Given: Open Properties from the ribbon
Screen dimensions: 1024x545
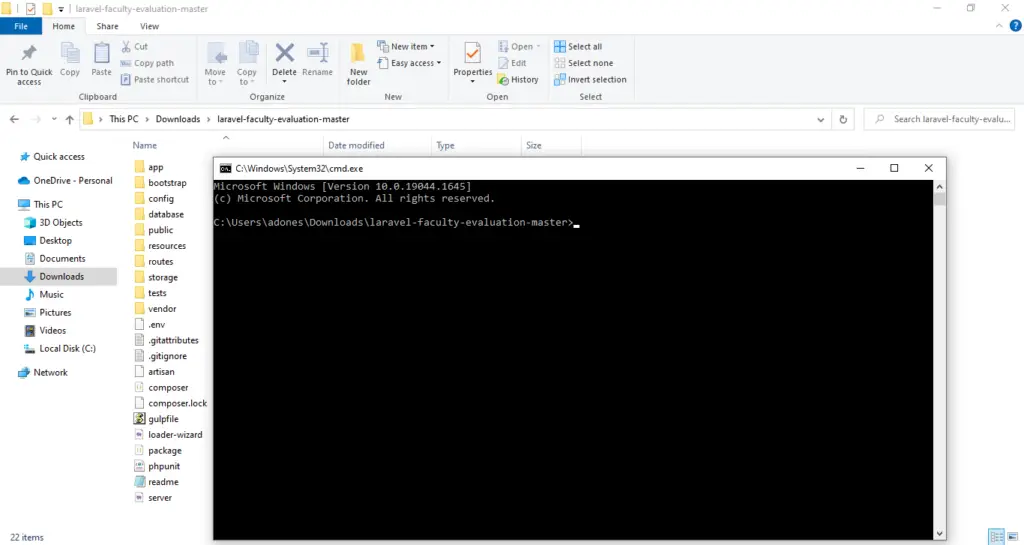Looking at the screenshot, I should pos(473,60).
